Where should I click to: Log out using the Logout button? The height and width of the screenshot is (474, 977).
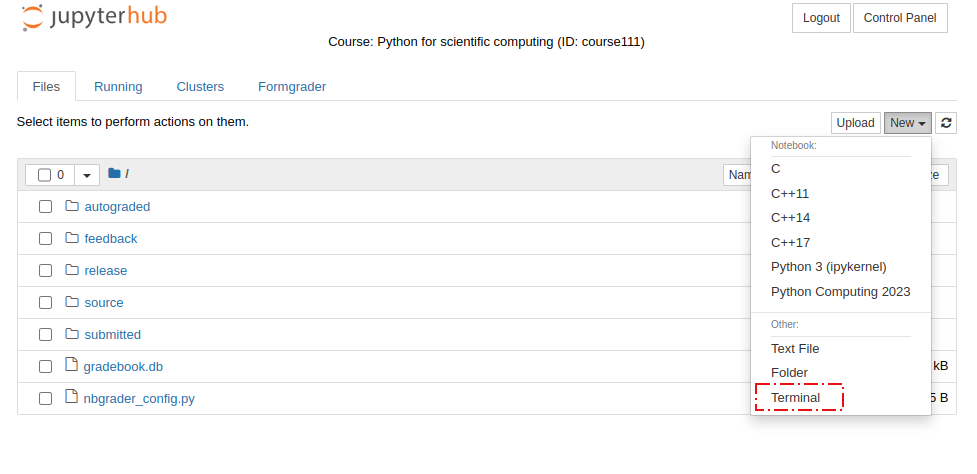point(821,18)
